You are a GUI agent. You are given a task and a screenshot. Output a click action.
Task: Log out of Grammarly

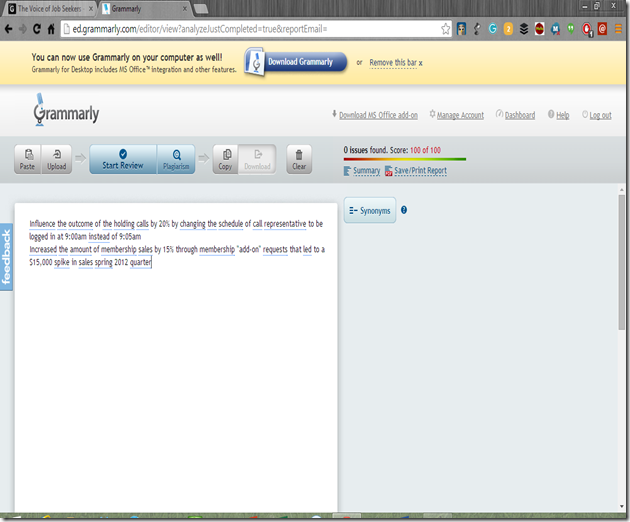tap(600, 115)
